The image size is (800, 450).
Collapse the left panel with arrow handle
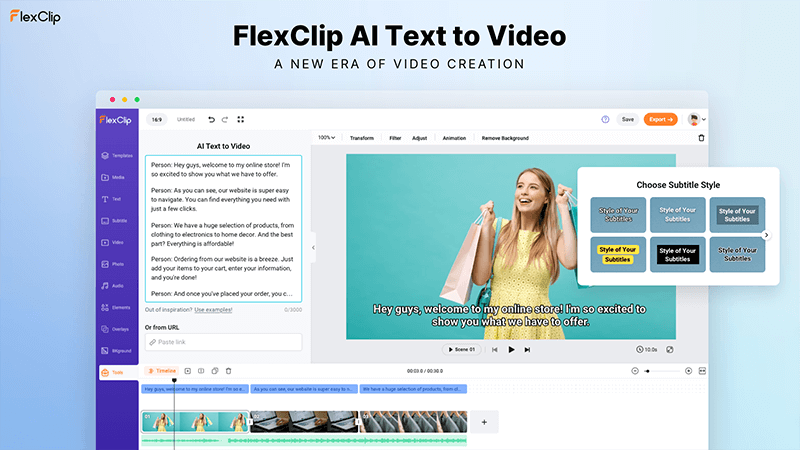313,247
